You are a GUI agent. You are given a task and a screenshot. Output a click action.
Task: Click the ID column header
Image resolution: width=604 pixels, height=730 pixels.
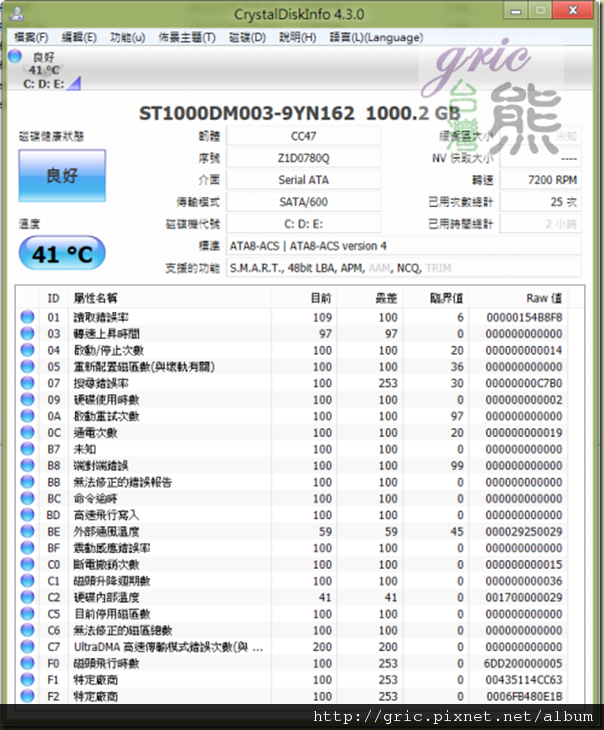[54, 298]
